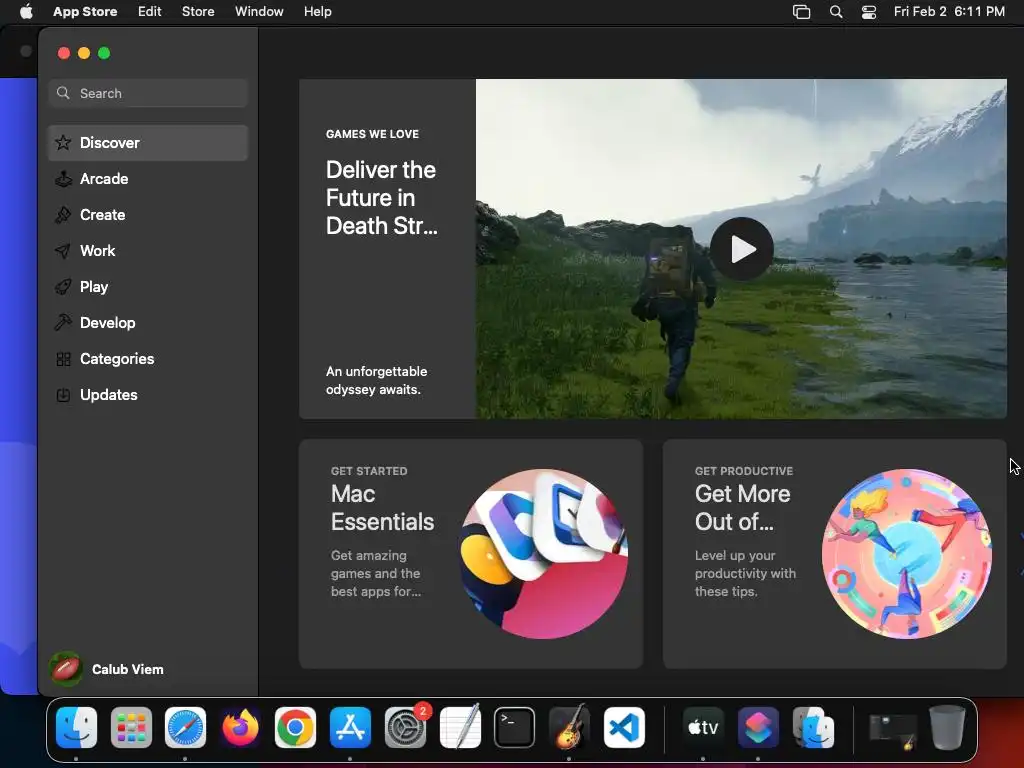
Task: Launch Firefox from the Dock
Action: [240, 728]
